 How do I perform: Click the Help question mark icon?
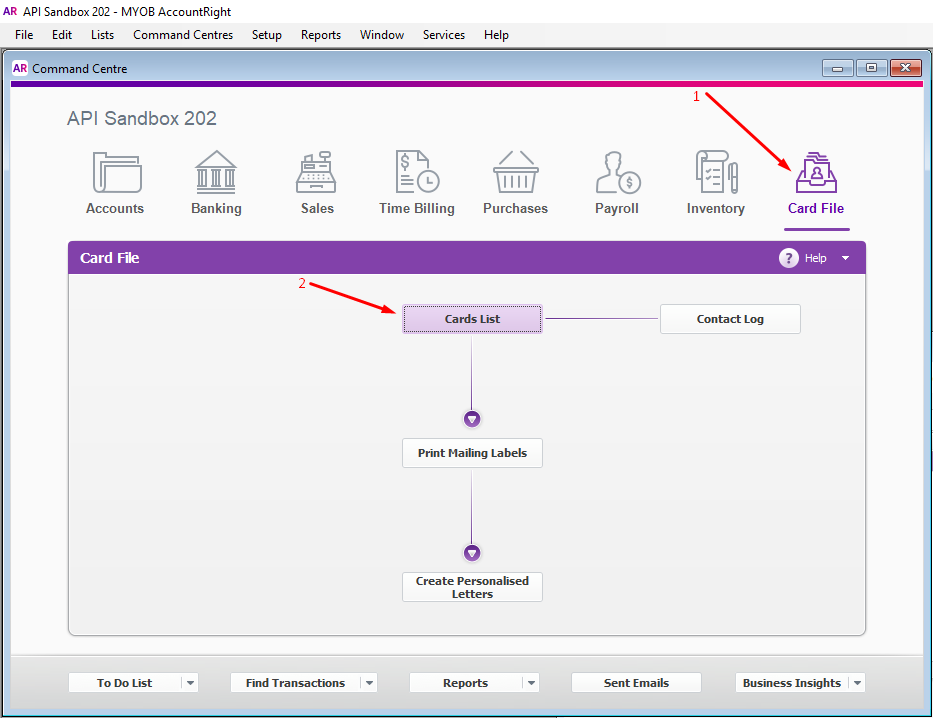coord(788,258)
